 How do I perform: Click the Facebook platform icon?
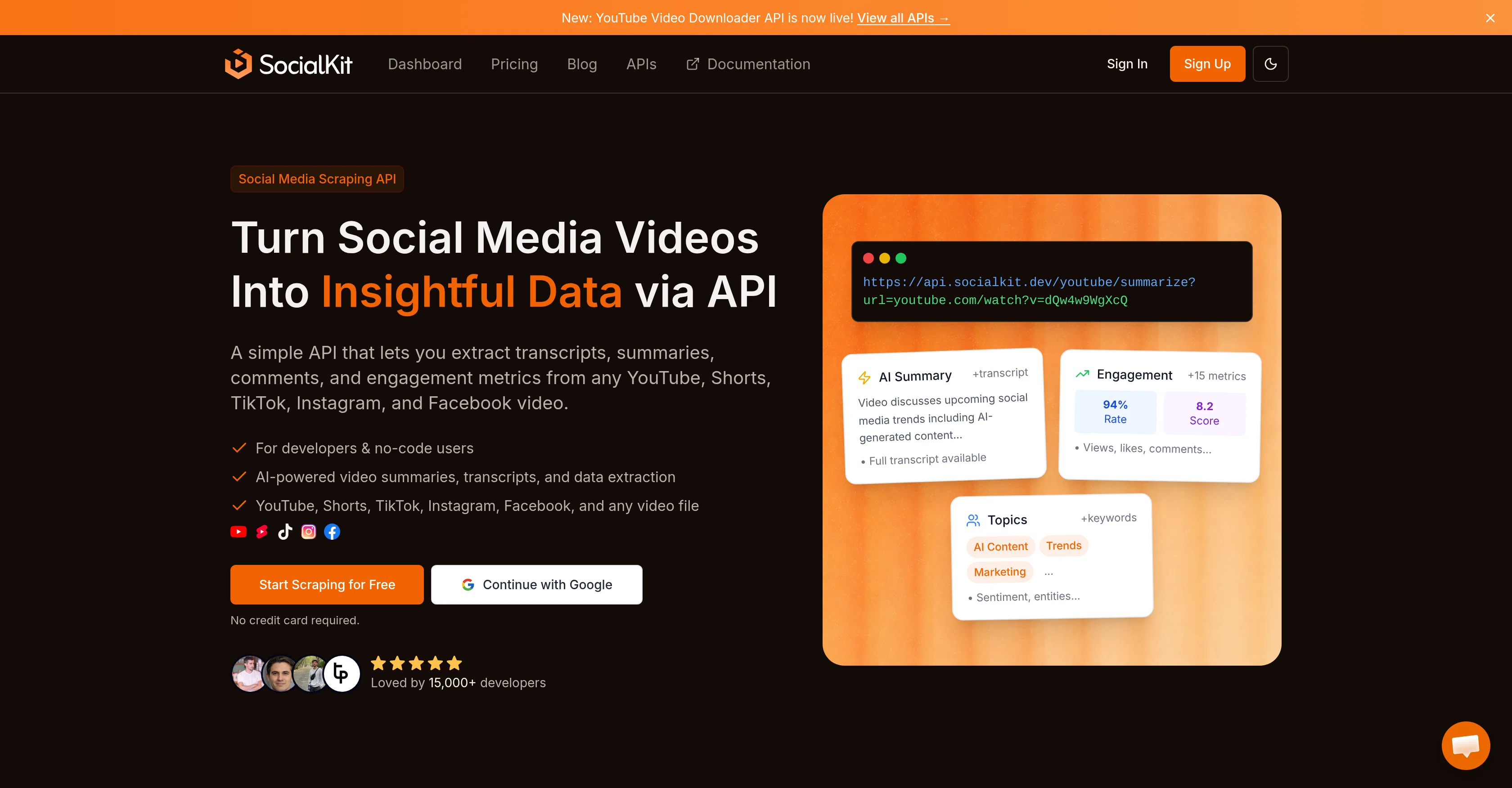(x=332, y=532)
